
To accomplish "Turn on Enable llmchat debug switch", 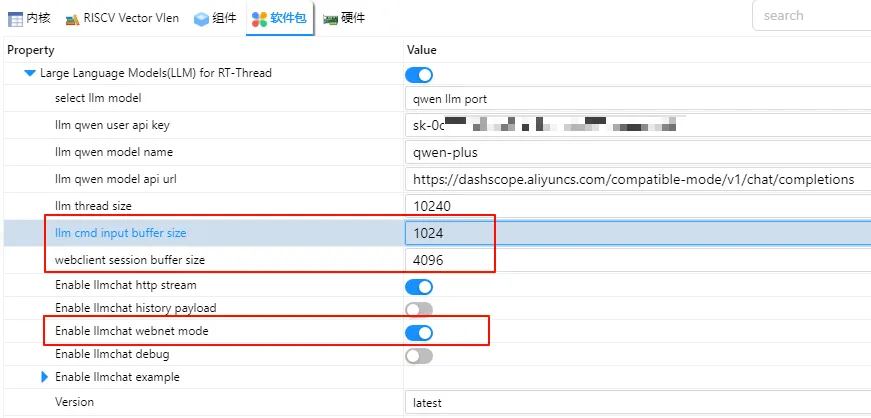I will point(419,356).
